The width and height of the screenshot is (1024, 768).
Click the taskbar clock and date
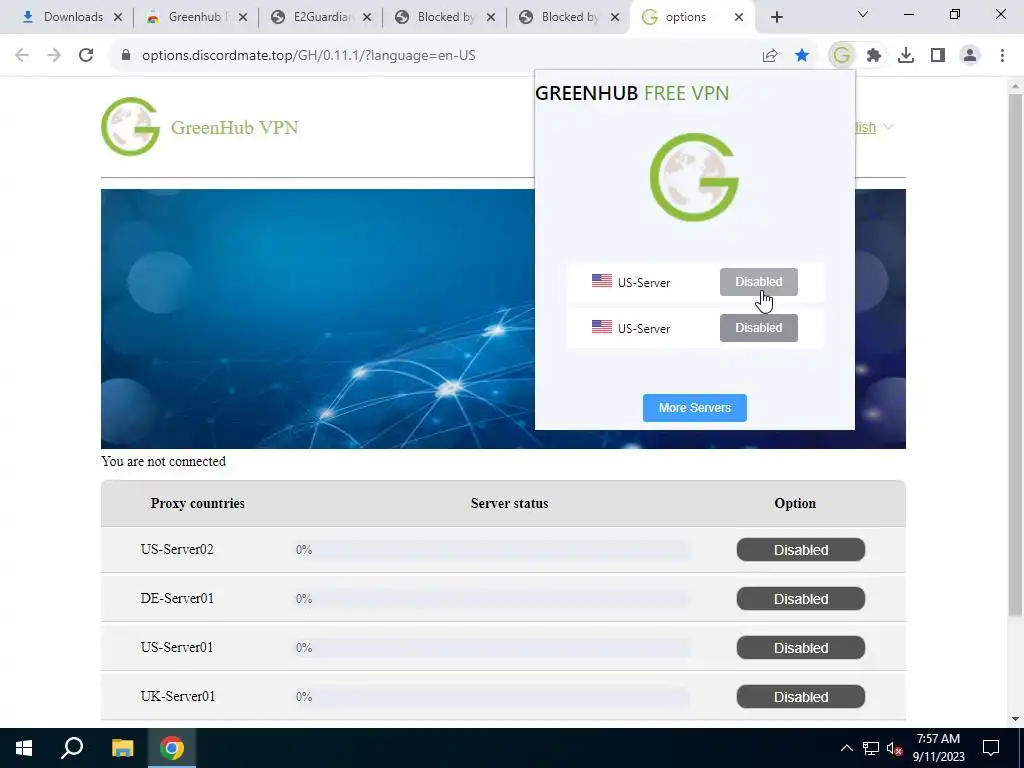(x=938, y=748)
